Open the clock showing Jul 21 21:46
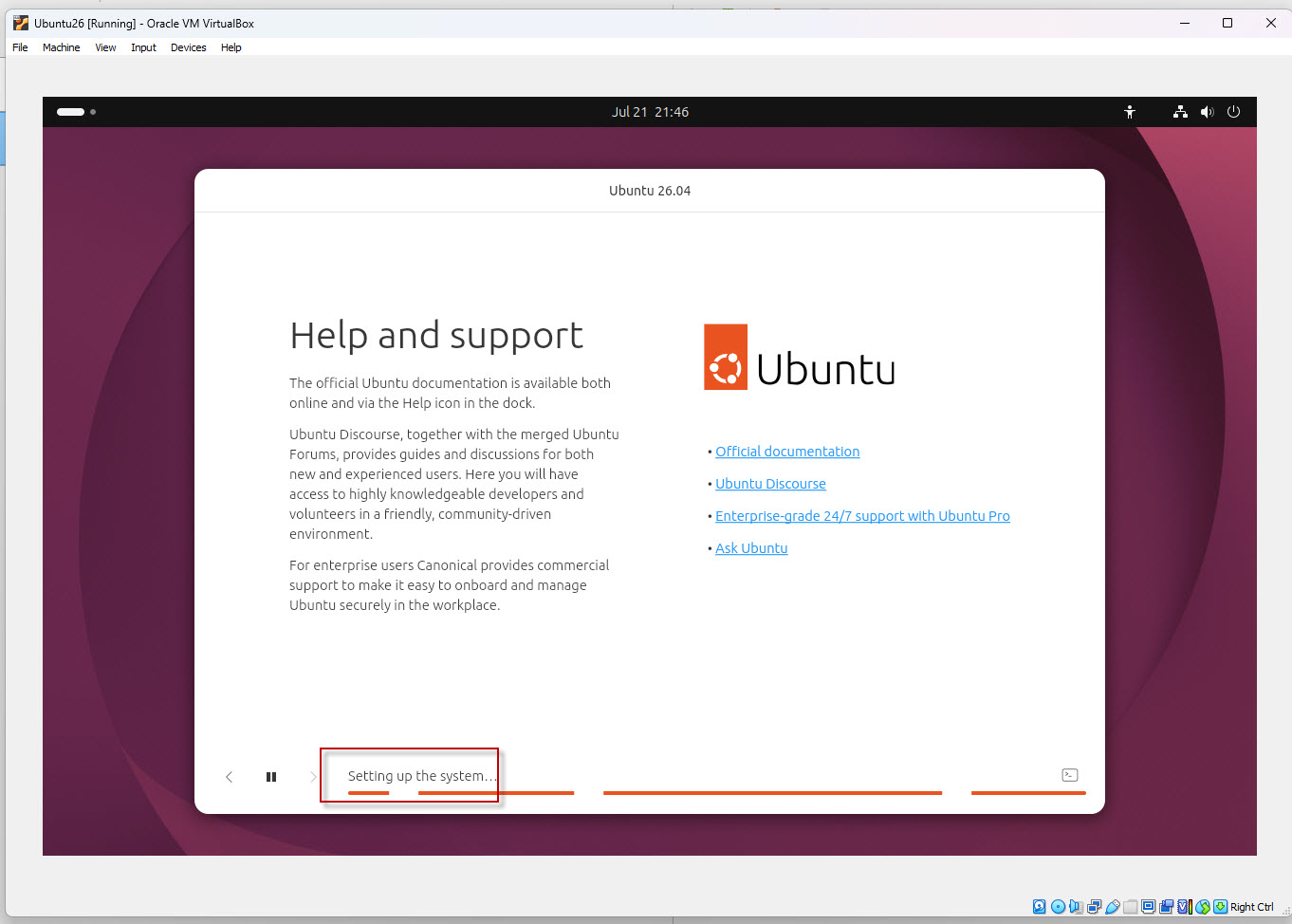 pos(650,112)
